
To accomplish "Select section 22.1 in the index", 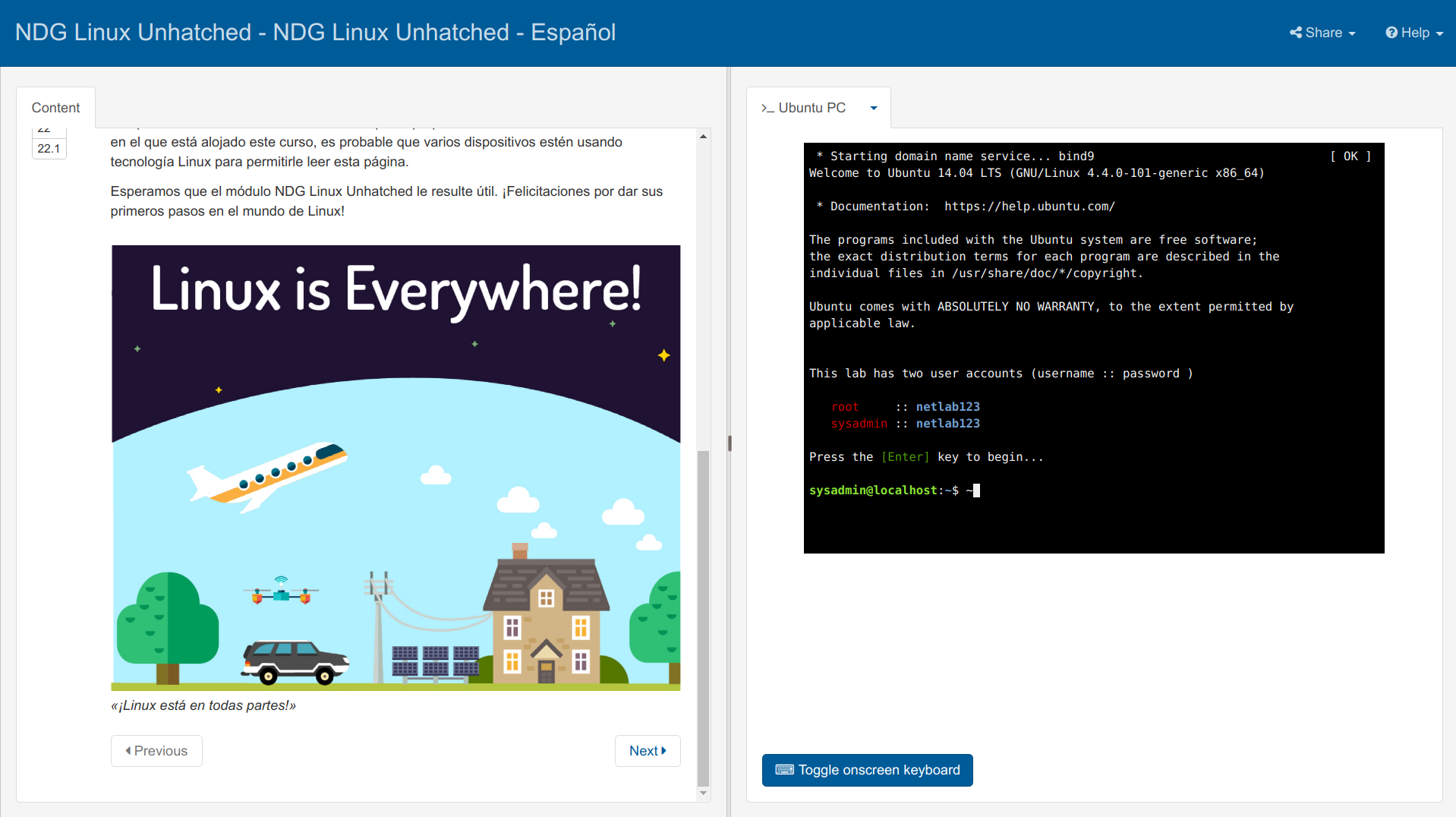I will point(49,149).
